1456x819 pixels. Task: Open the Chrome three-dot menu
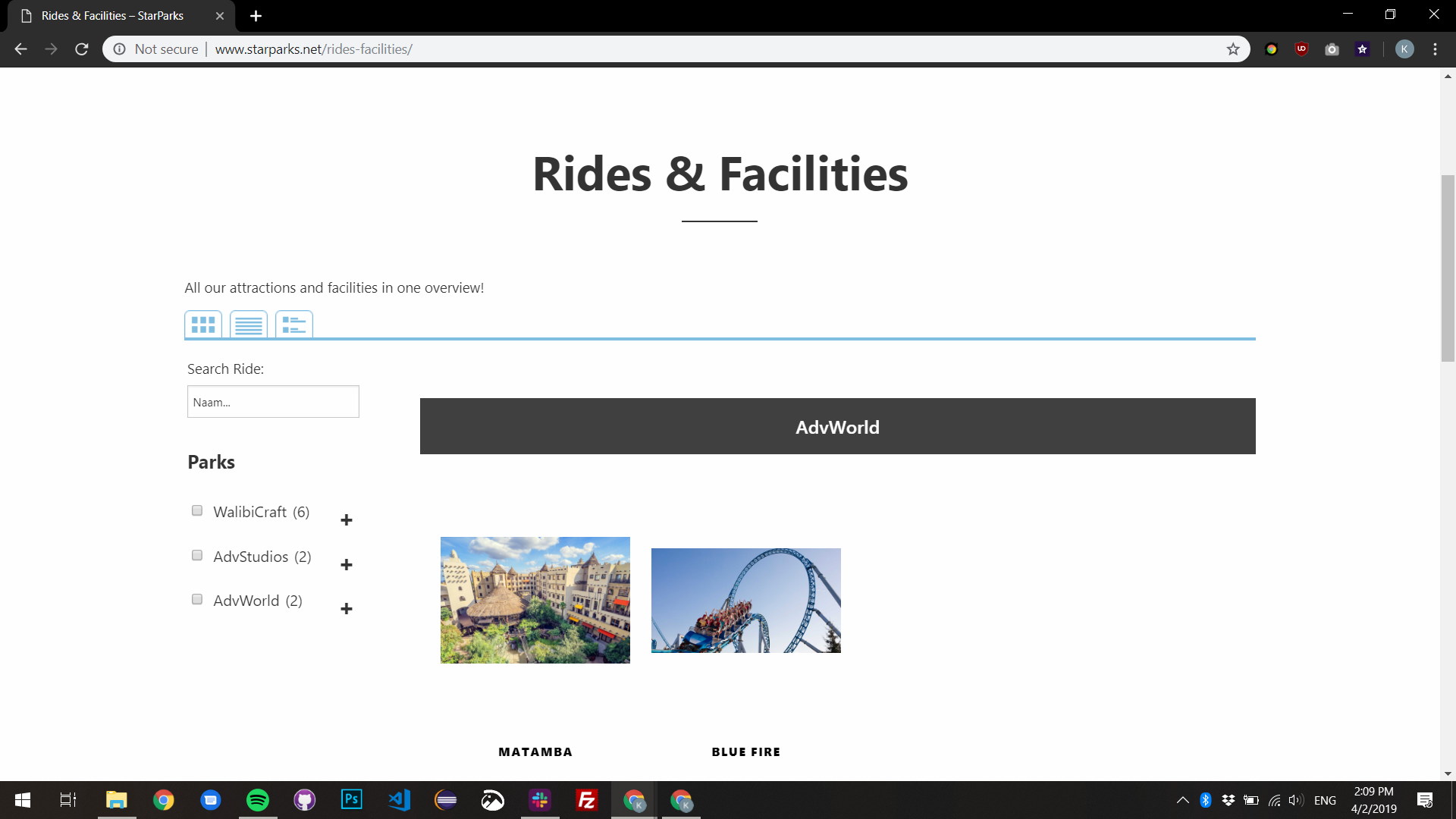[1435, 49]
